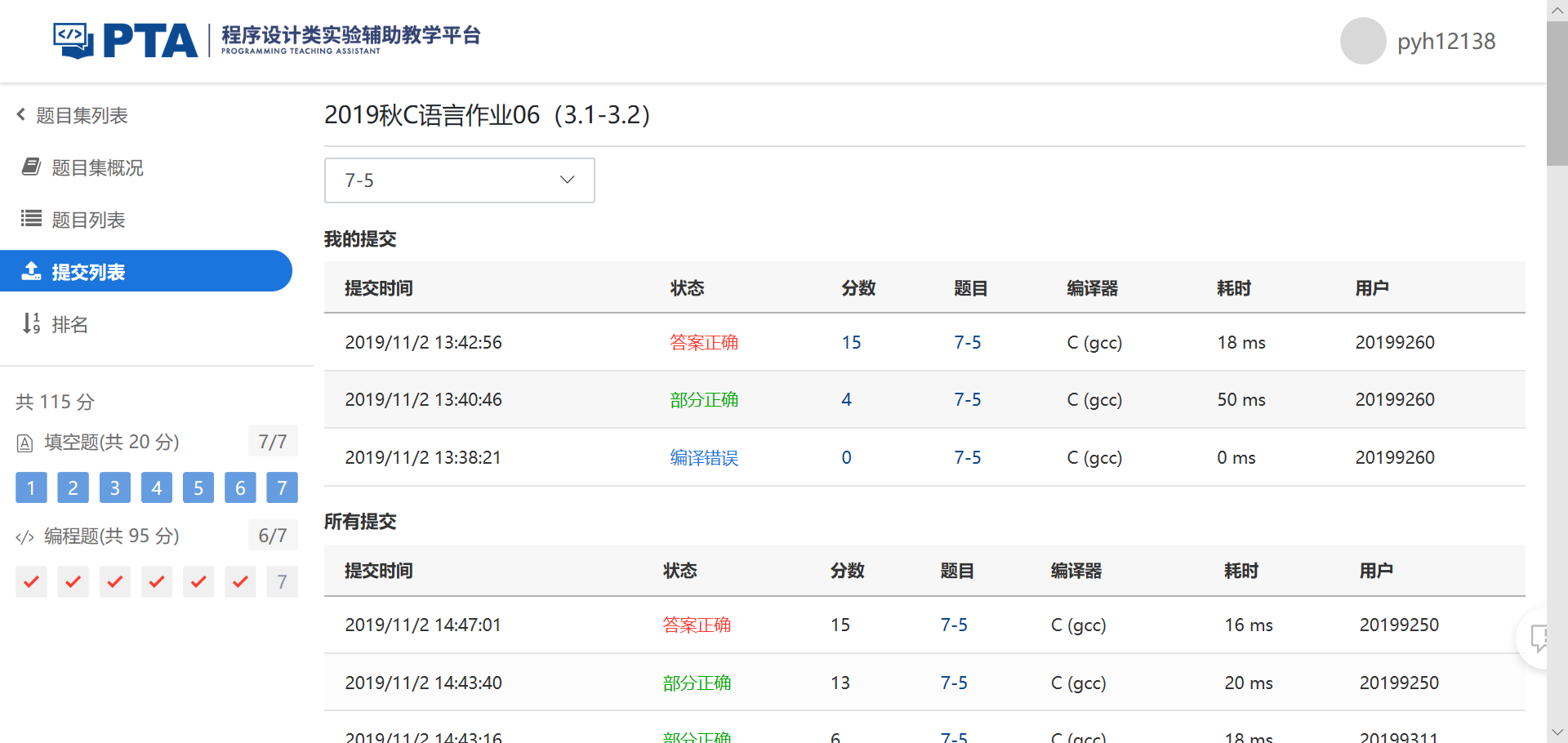The image size is (1568, 743).
Task: Open the 7-5 problem filter dropdown
Action: (459, 180)
